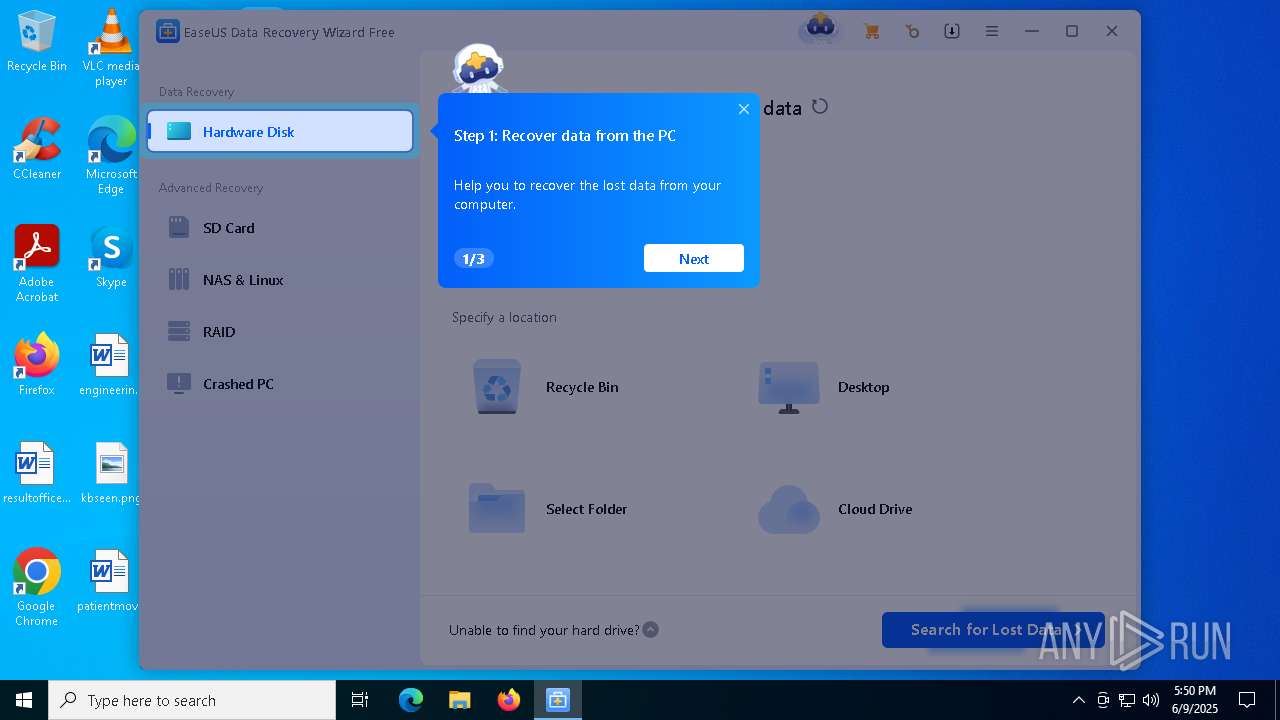Click the robot mascot avatar in title bar
The height and width of the screenshot is (720, 1280).
(x=820, y=28)
